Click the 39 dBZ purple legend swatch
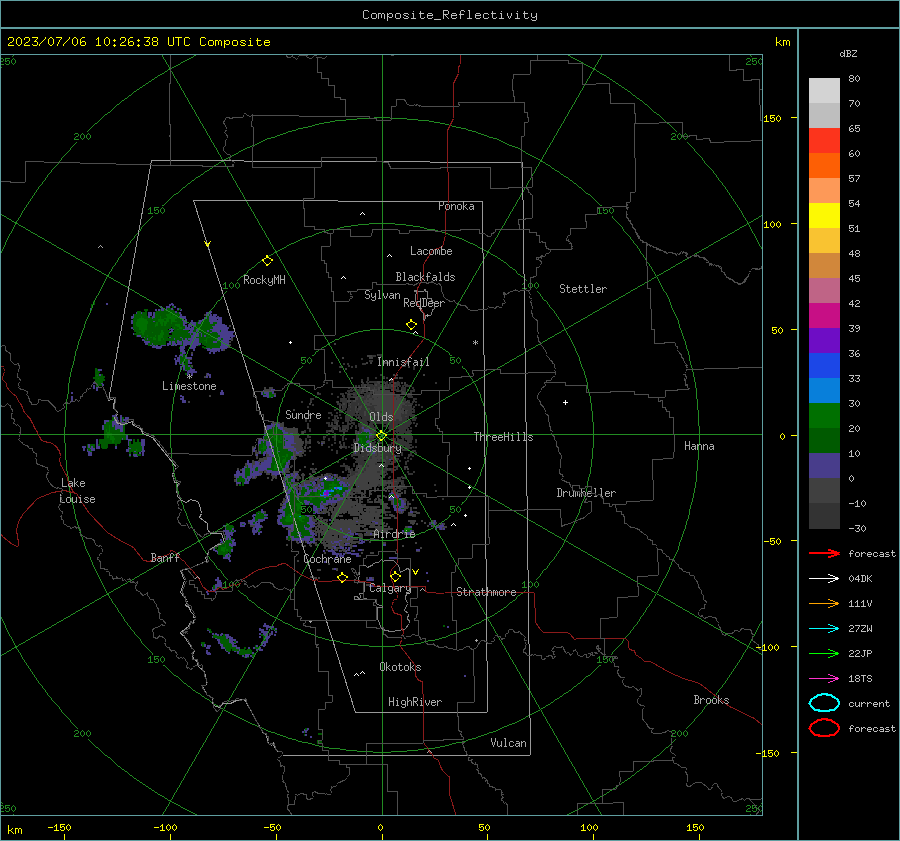 824,340
